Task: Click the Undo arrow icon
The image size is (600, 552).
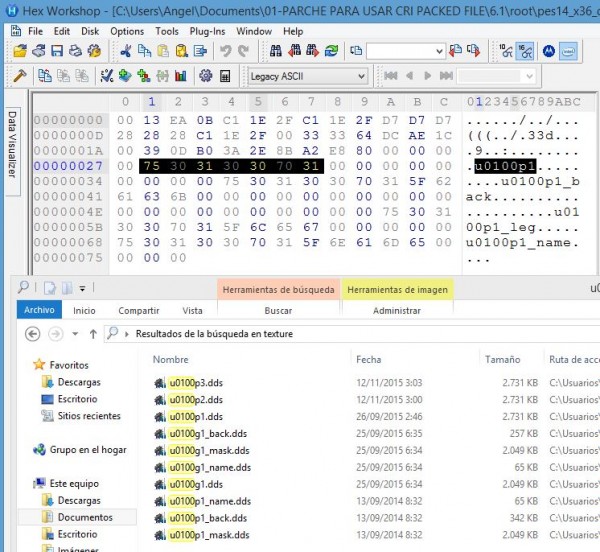Action: (x=225, y=50)
